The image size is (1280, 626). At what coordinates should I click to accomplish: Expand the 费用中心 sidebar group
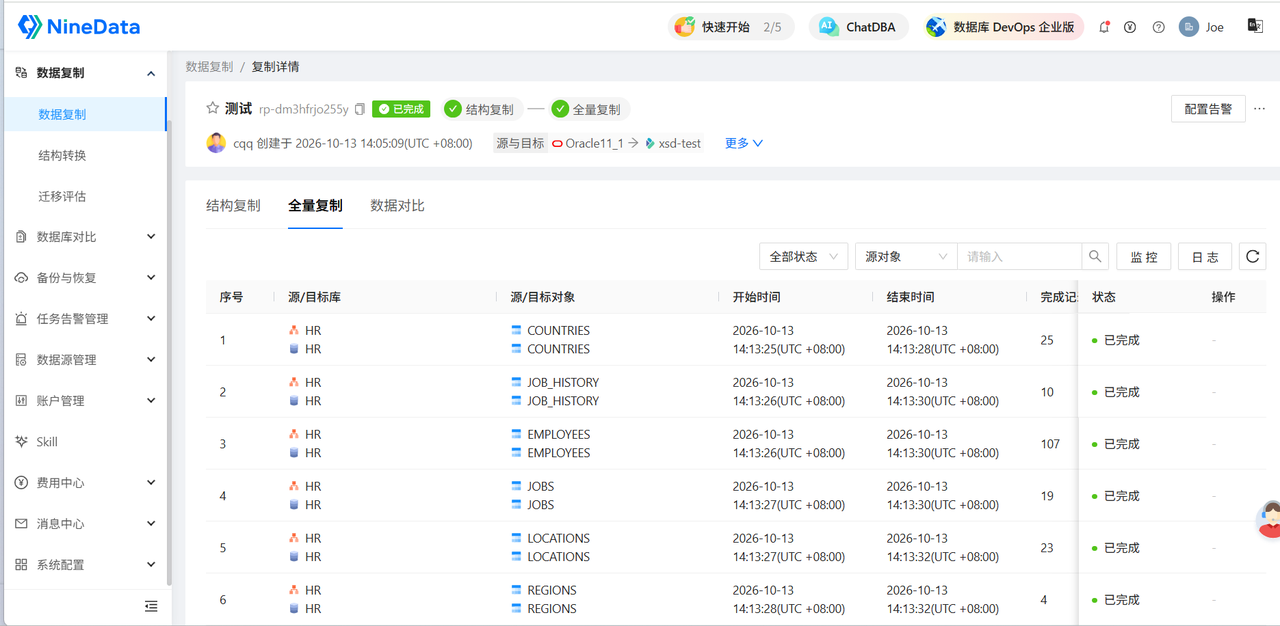coord(151,483)
